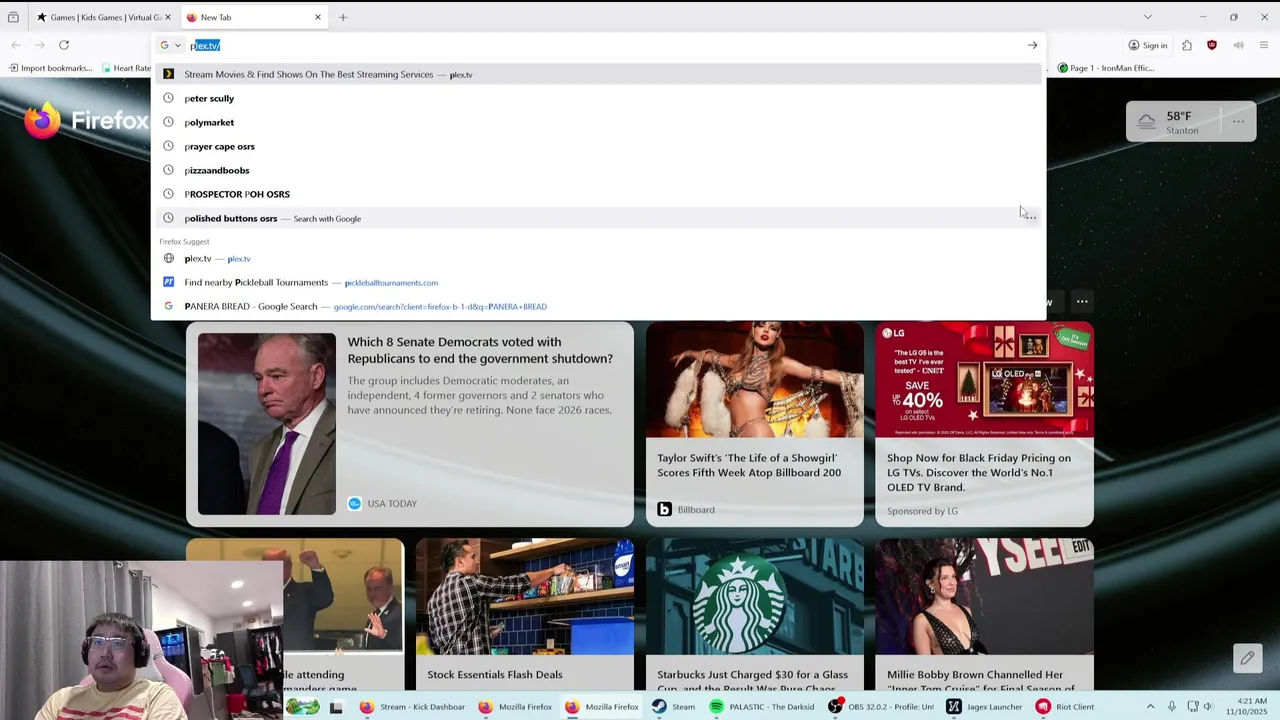
Task: Select 'polished buttons osrs' search suggestion
Action: (x=598, y=218)
